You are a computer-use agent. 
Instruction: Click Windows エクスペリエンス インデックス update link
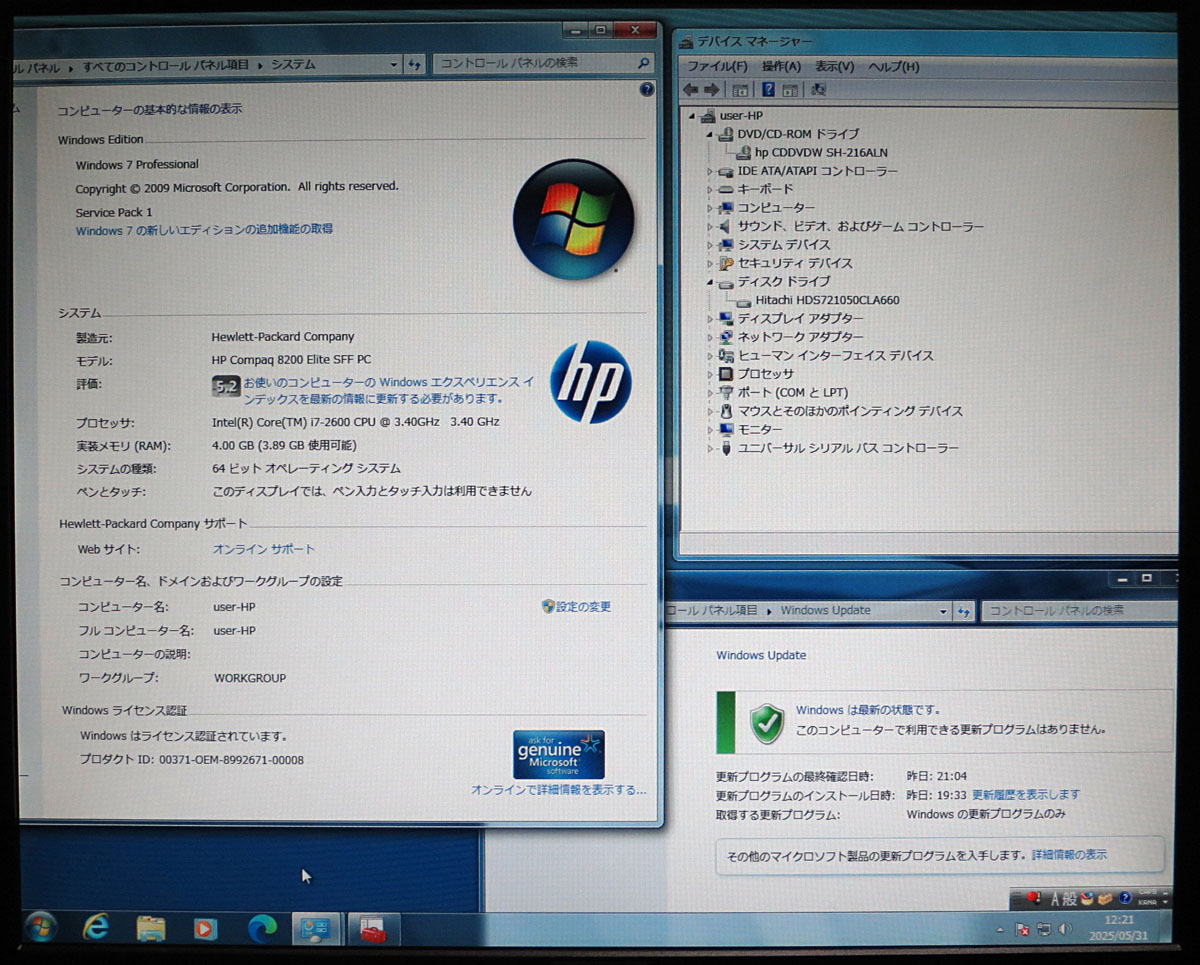pos(390,390)
